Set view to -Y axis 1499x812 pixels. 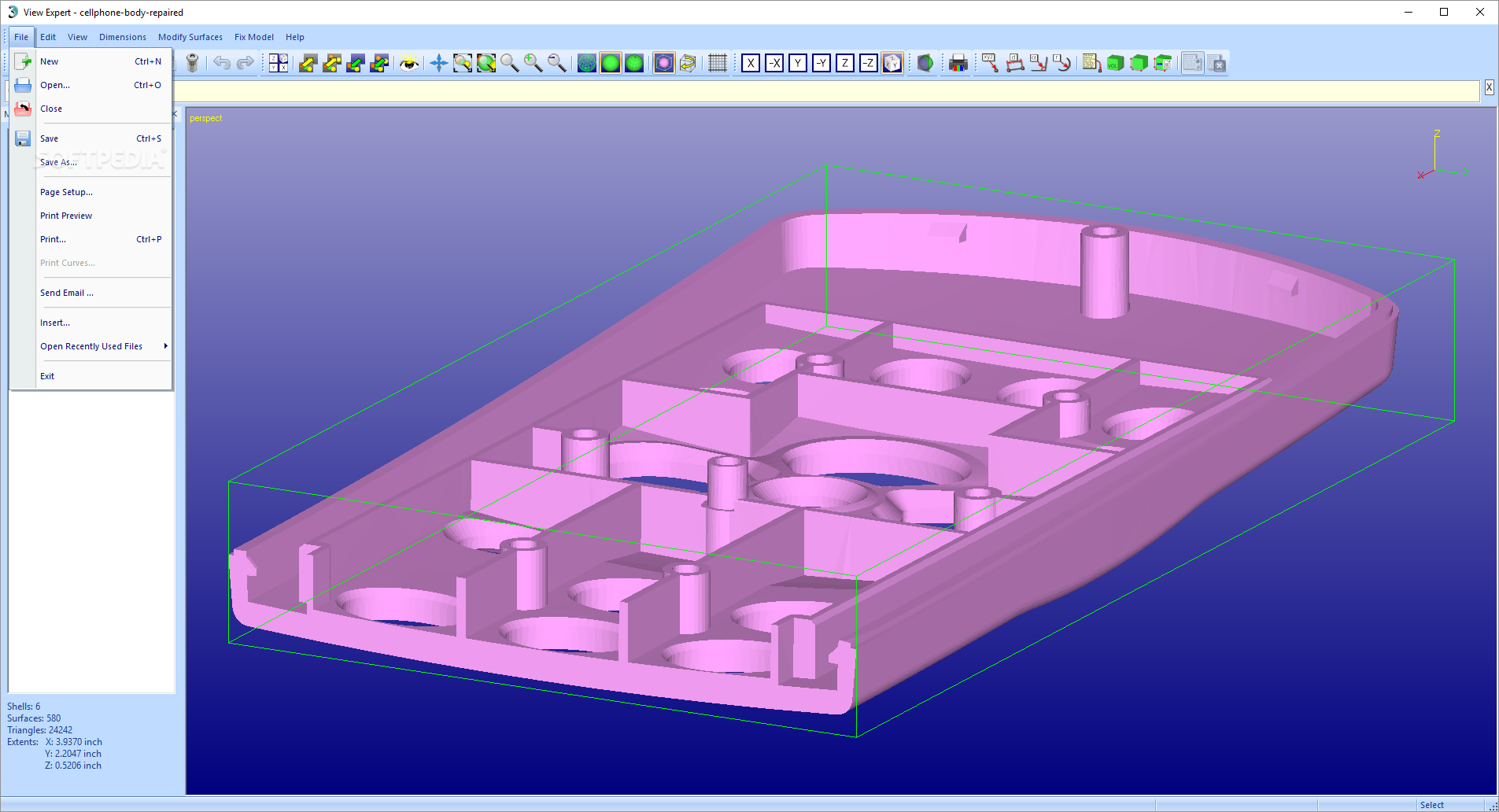click(821, 63)
